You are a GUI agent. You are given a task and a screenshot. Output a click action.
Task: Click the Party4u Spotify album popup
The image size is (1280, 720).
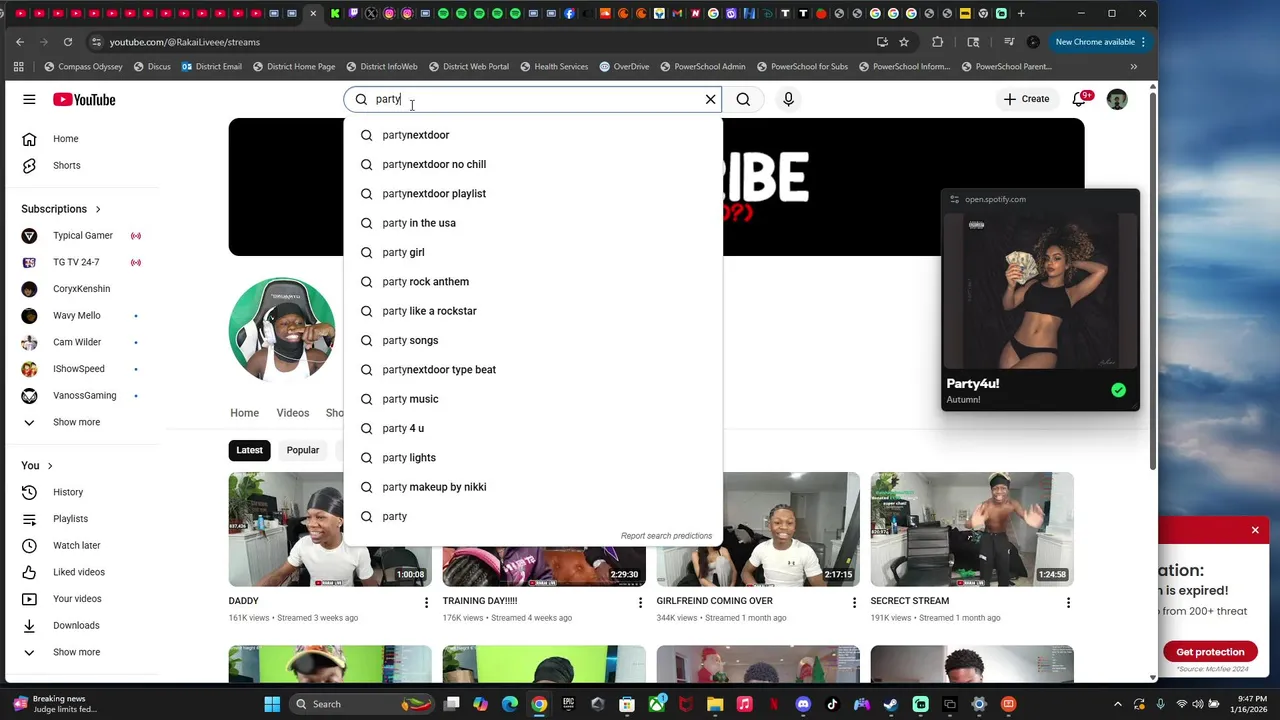coord(1040,299)
